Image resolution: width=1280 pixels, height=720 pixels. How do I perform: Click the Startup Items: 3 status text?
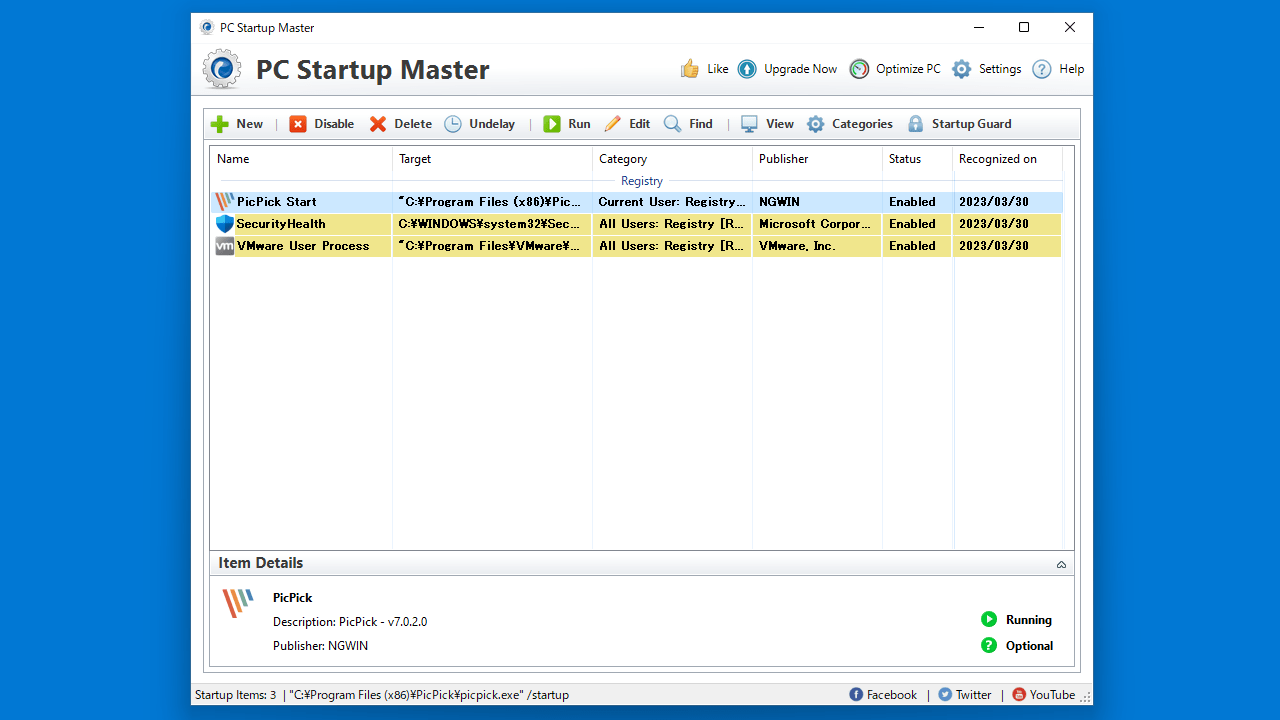click(235, 694)
